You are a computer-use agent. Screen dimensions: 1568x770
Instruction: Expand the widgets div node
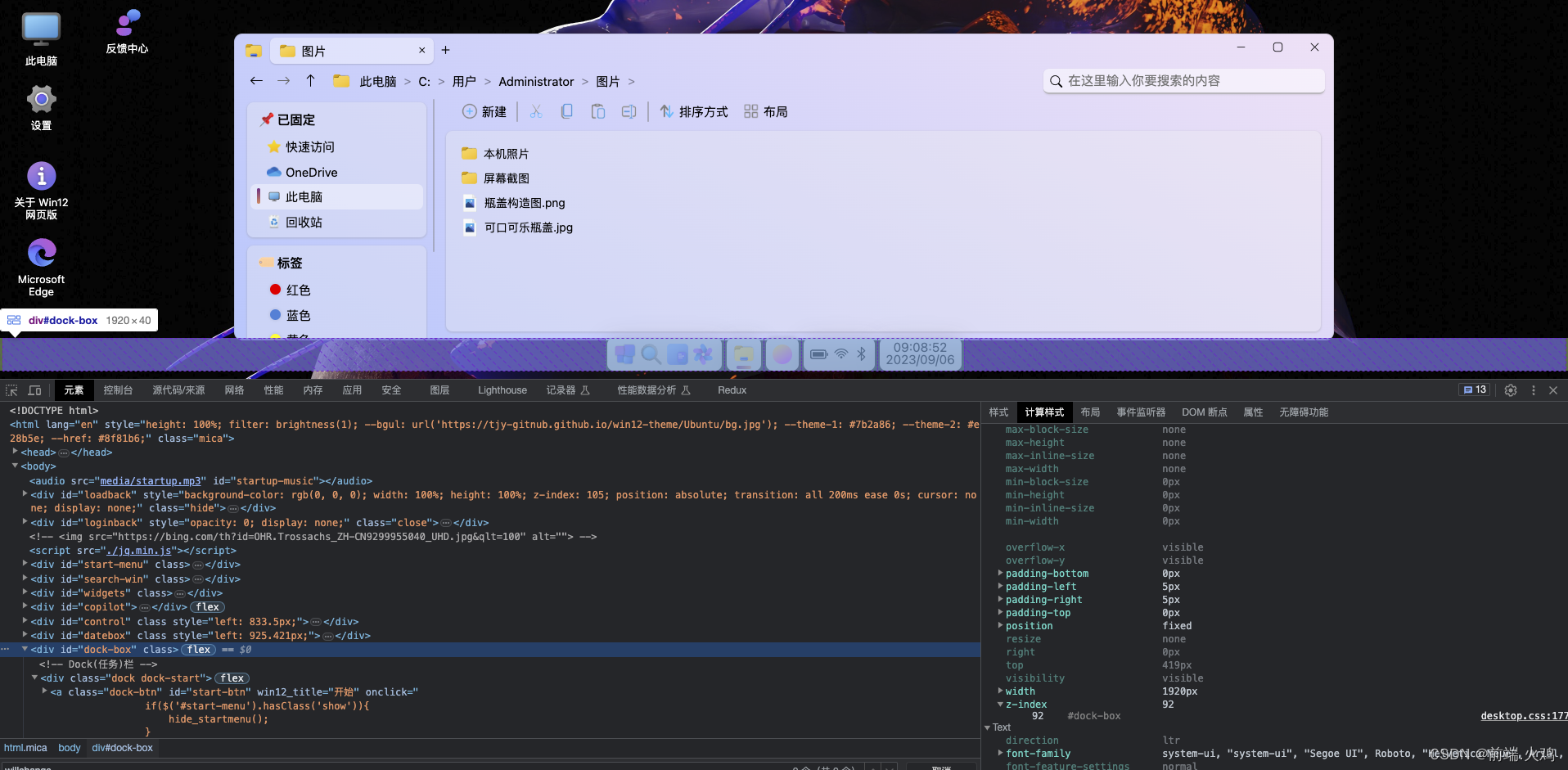point(25,592)
